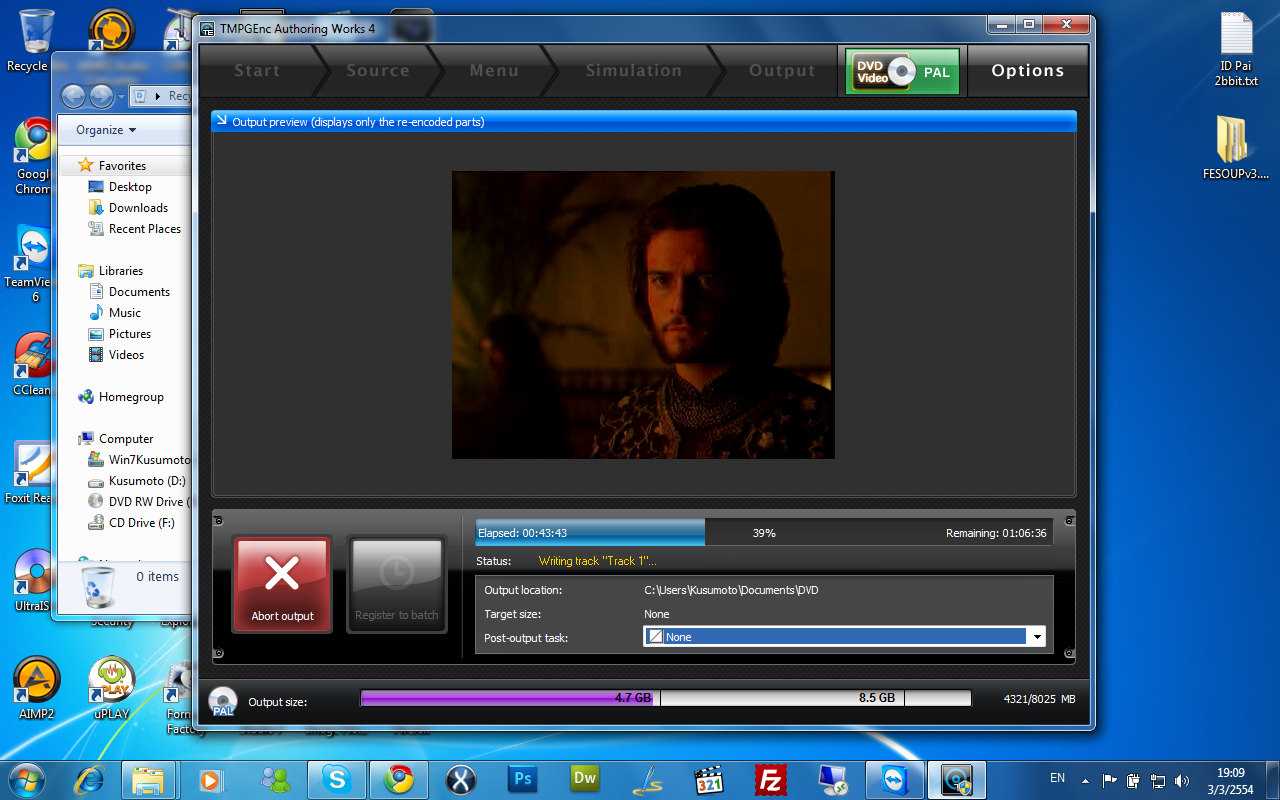Viewport: 1280px width, 800px height.
Task: Switch to Skype on the taskbar
Action: (x=337, y=779)
